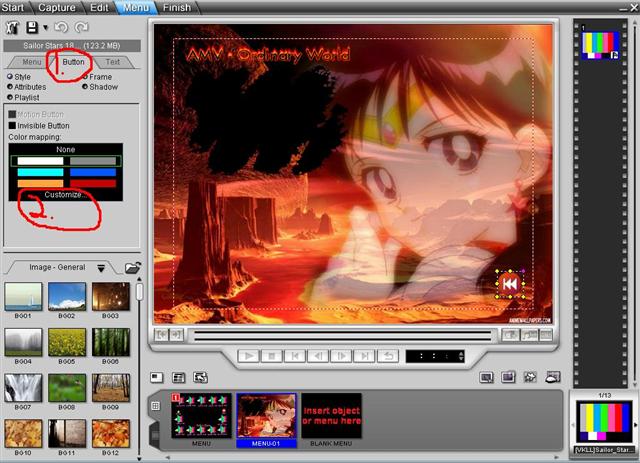Select the Attributes radio option
The image size is (640, 463).
[27, 87]
